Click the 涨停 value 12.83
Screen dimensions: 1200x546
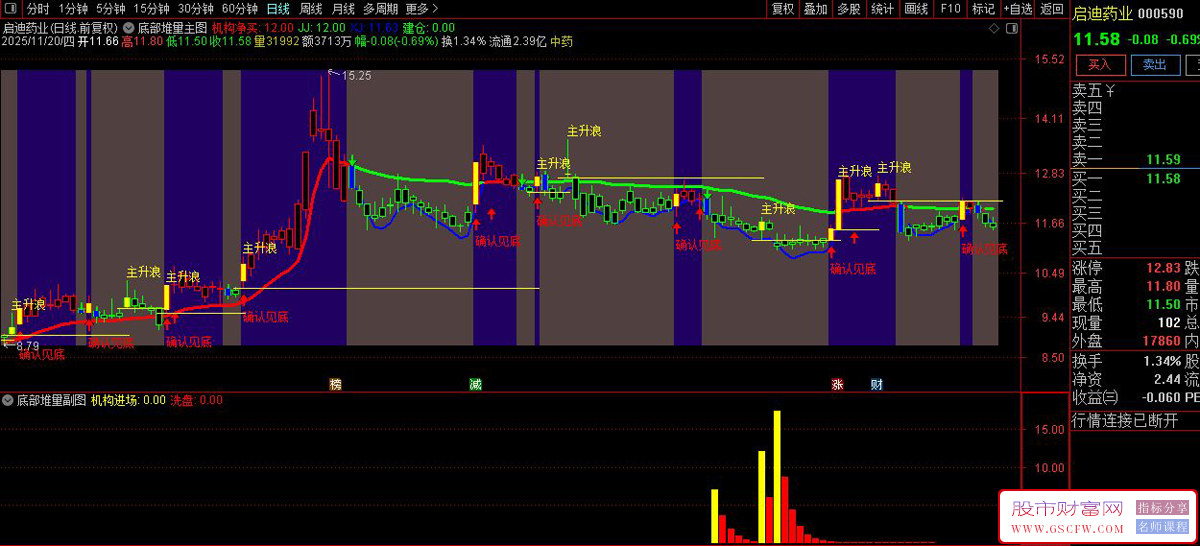pyautogui.click(x=1163, y=268)
